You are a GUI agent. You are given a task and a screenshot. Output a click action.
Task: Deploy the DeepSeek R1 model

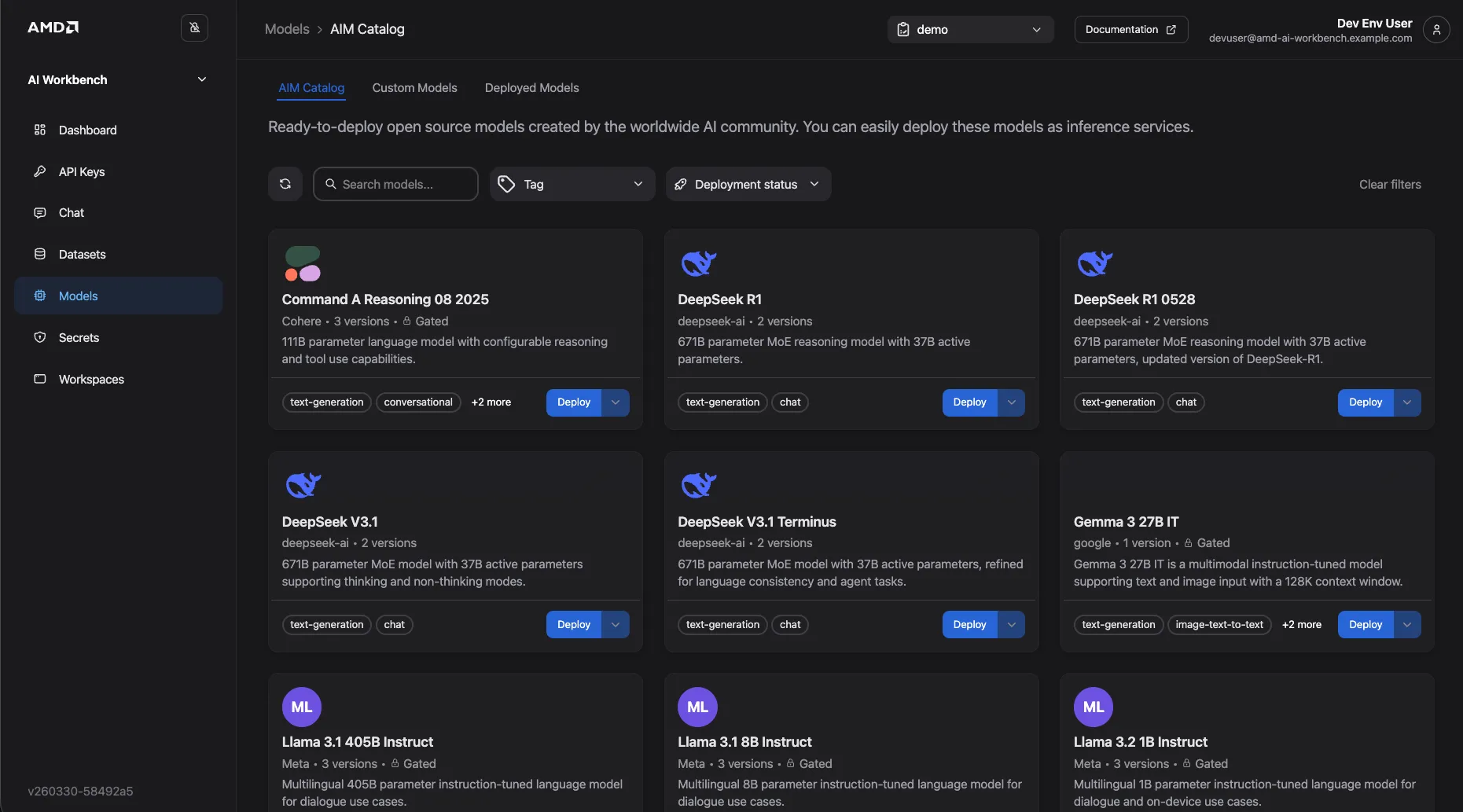pyautogui.click(x=969, y=402)
